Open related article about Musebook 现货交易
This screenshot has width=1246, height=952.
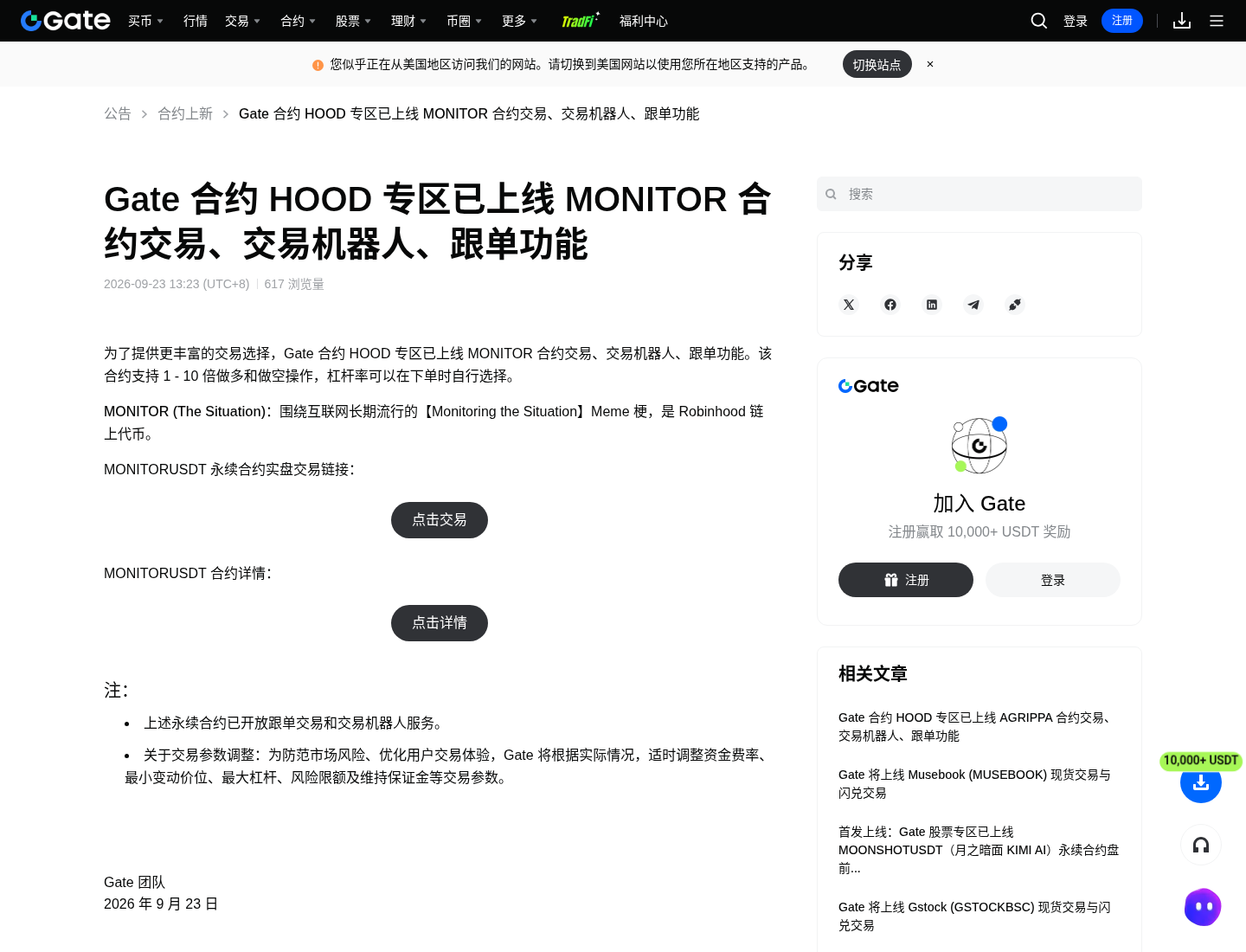[x=979, y=783]
